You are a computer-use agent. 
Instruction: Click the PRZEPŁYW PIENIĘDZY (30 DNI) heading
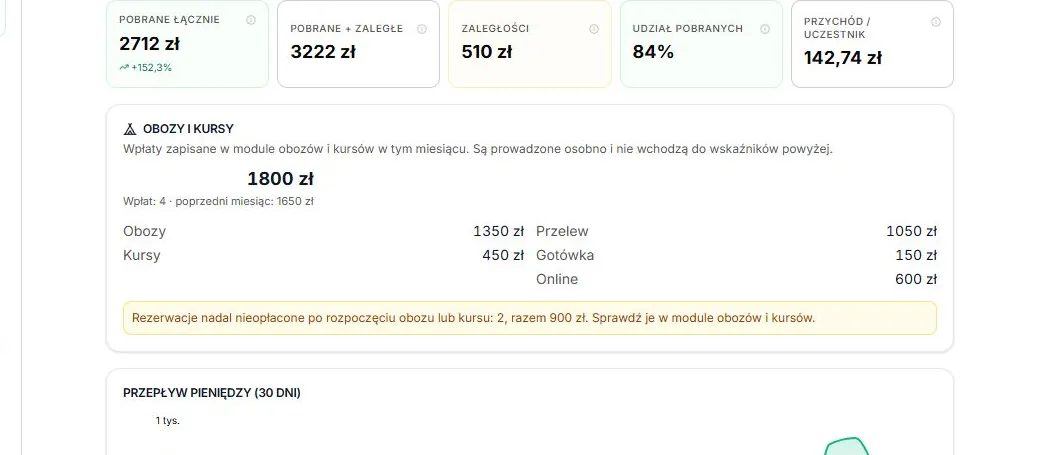point(212,393)
